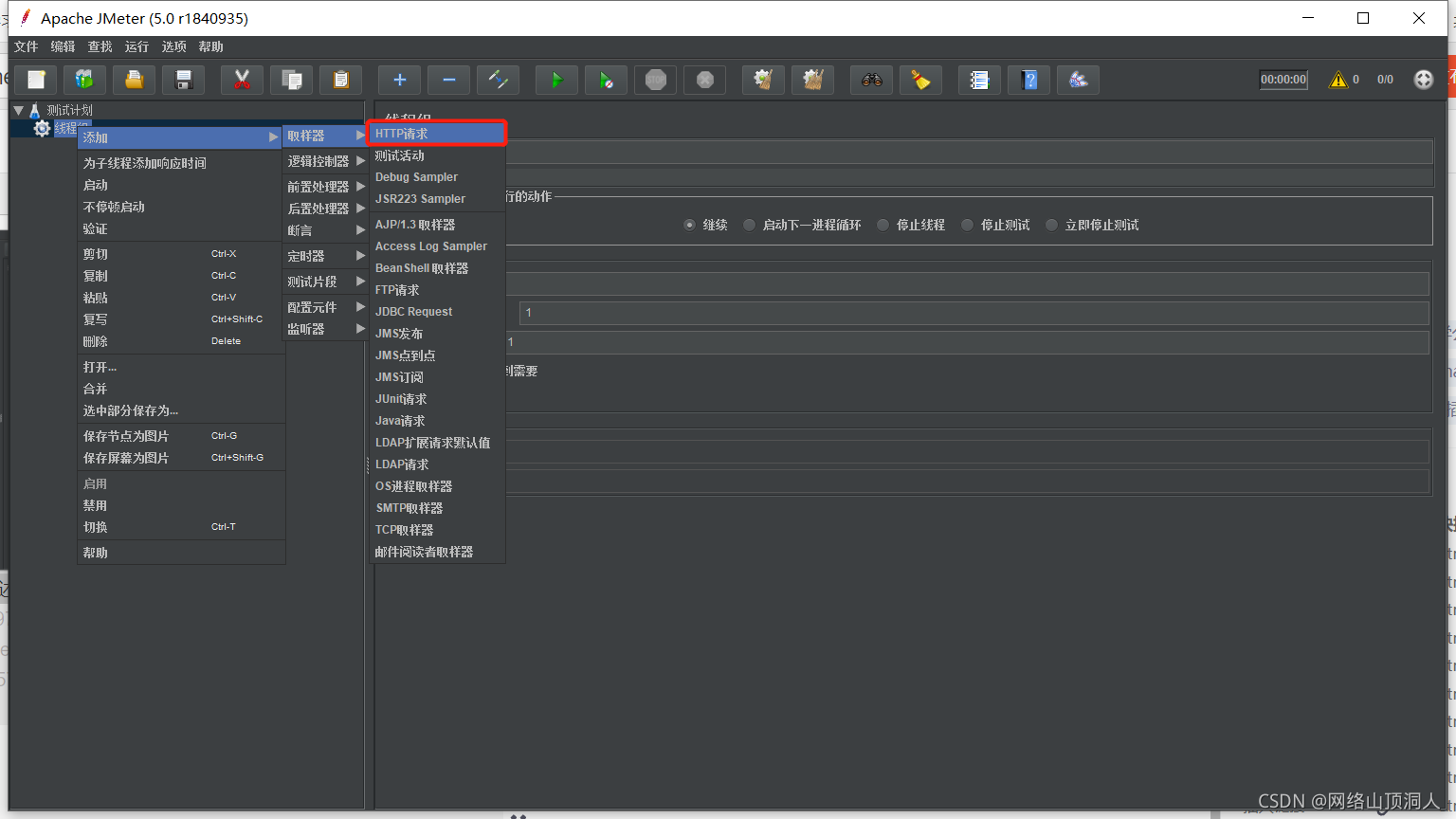Open the 查找 menu

pyautogui.click(x=100, y=46)
